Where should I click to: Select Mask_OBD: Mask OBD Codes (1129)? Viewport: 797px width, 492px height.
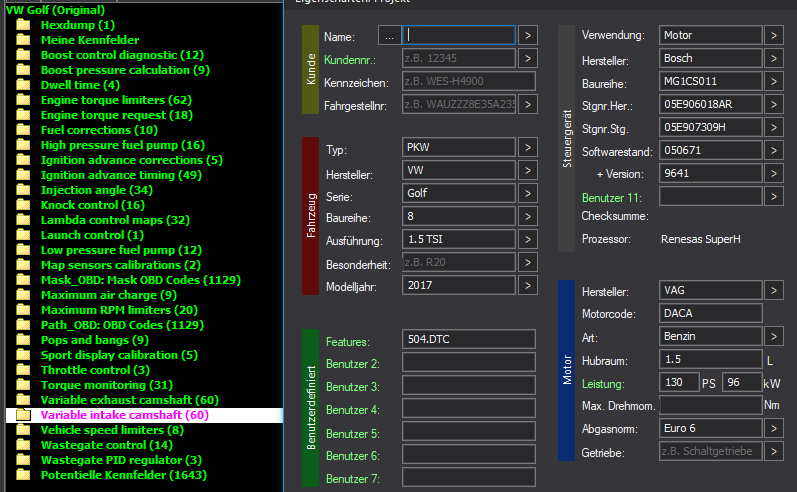[x=141, y=280]
